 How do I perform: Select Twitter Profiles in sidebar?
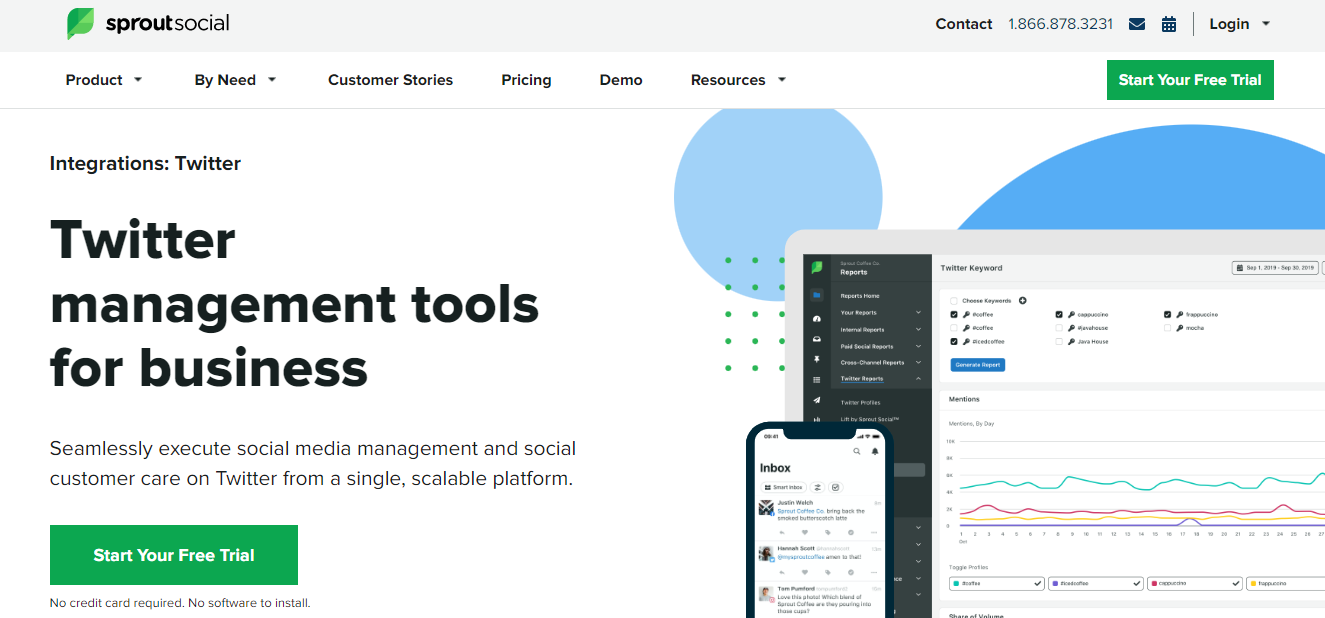(x=861, y=402)
